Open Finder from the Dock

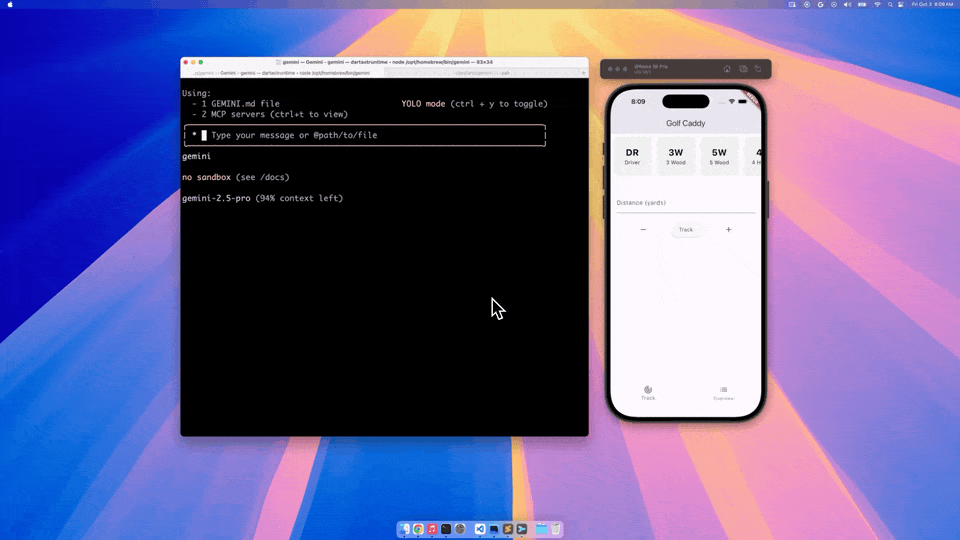coord(404,529)
